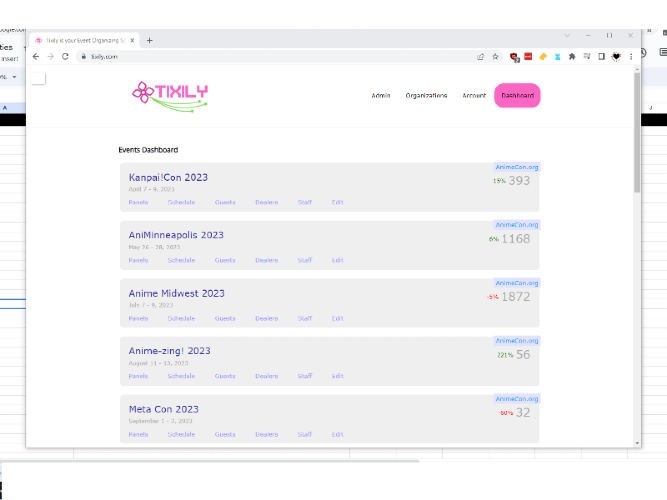Open Dealers for Anime-zing! 2023
This screenshot has height=500, width=667.
click(267, 376)
